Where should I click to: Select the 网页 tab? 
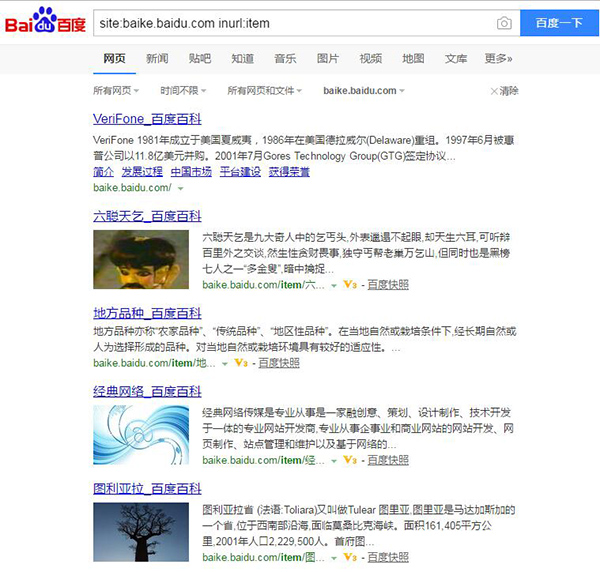(114, 59)
